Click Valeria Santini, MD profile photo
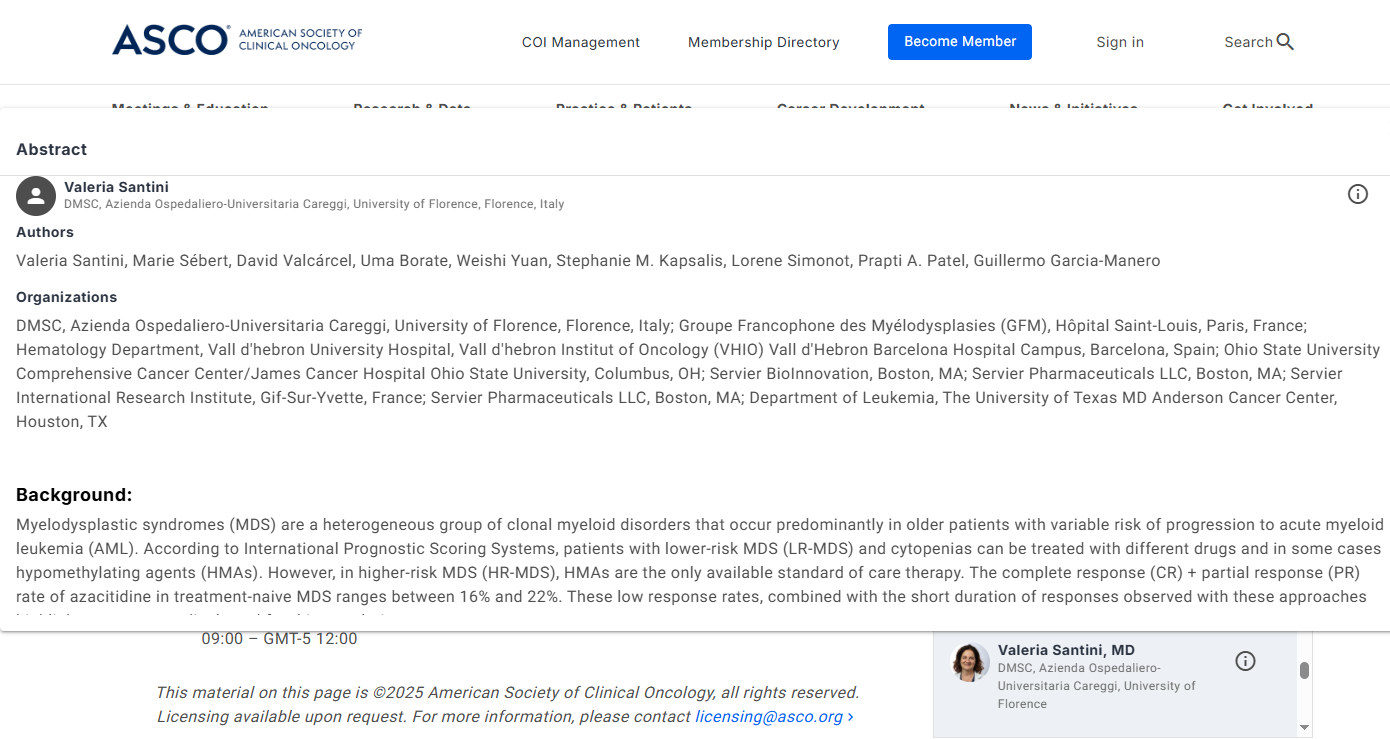1390x739 pixels. click(969, 662)
